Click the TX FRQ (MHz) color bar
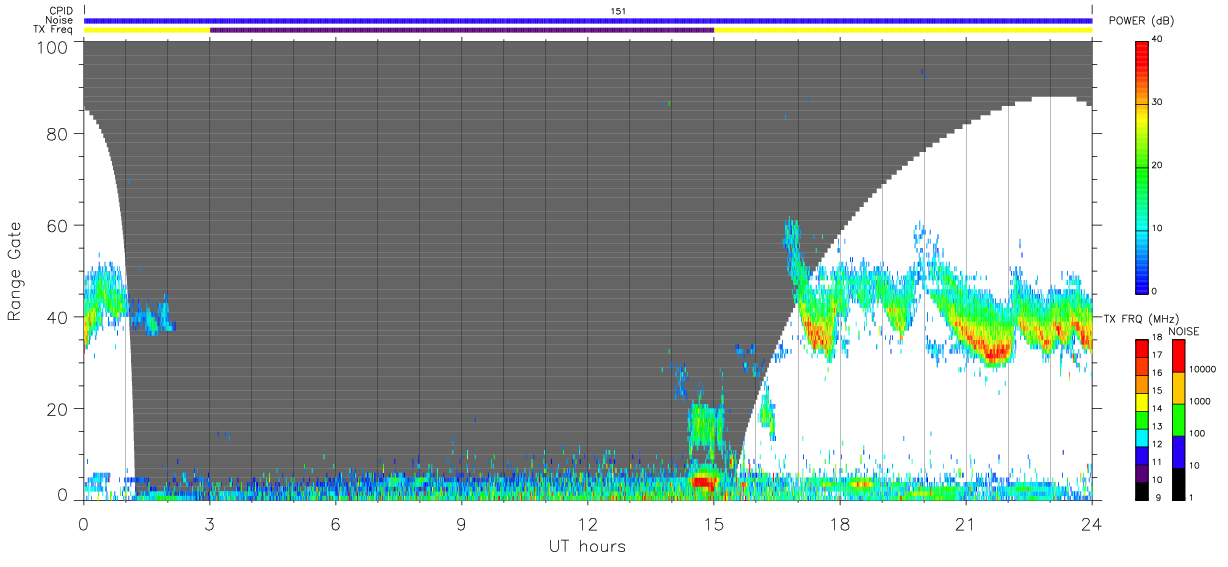The width and height of the screenshot is (1228, 567). click(1143, 419)
